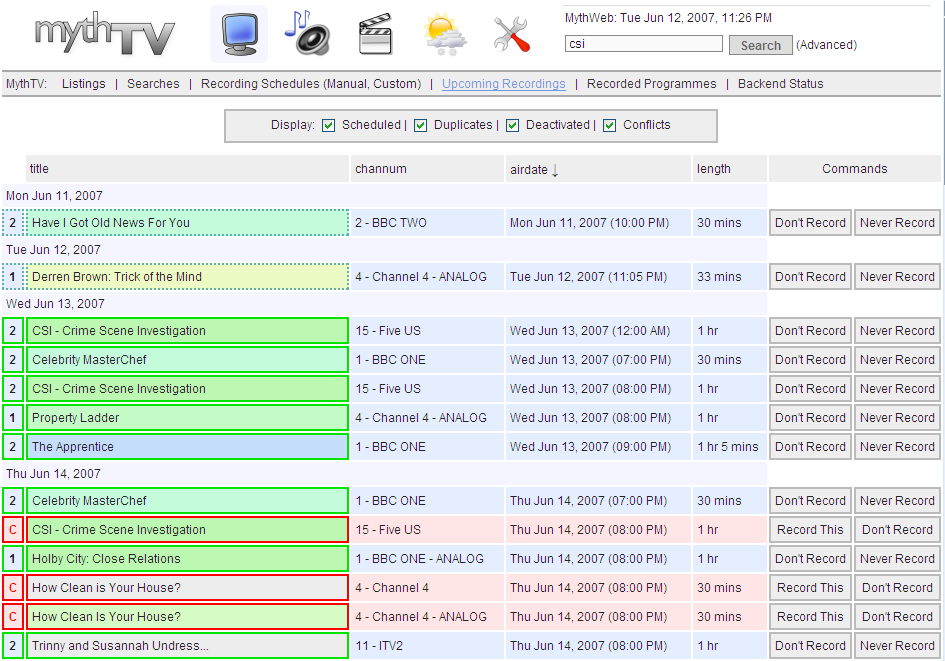The width and height of the screenshot is (945, 661).
Task: Click the conflict C marker for CSI Thursday
Action: pyautogui.click(x=13, y=530)
